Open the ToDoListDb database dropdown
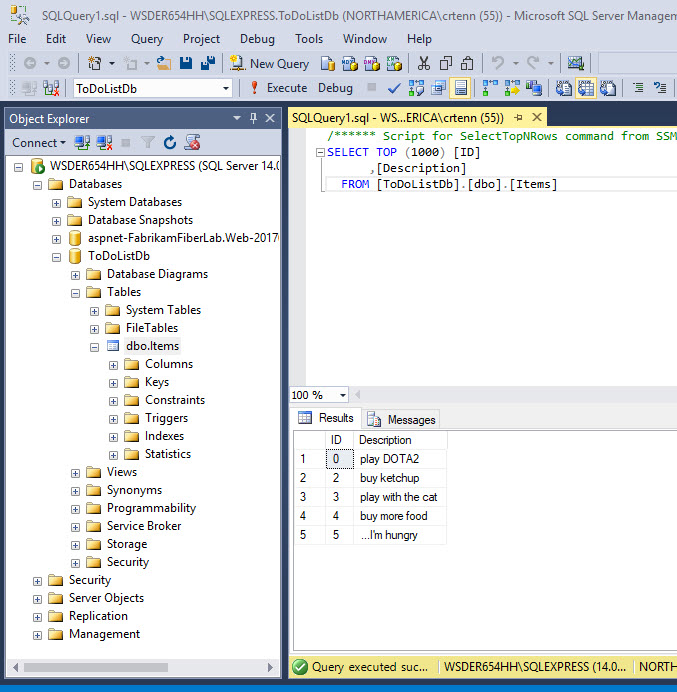 (226, 89)
